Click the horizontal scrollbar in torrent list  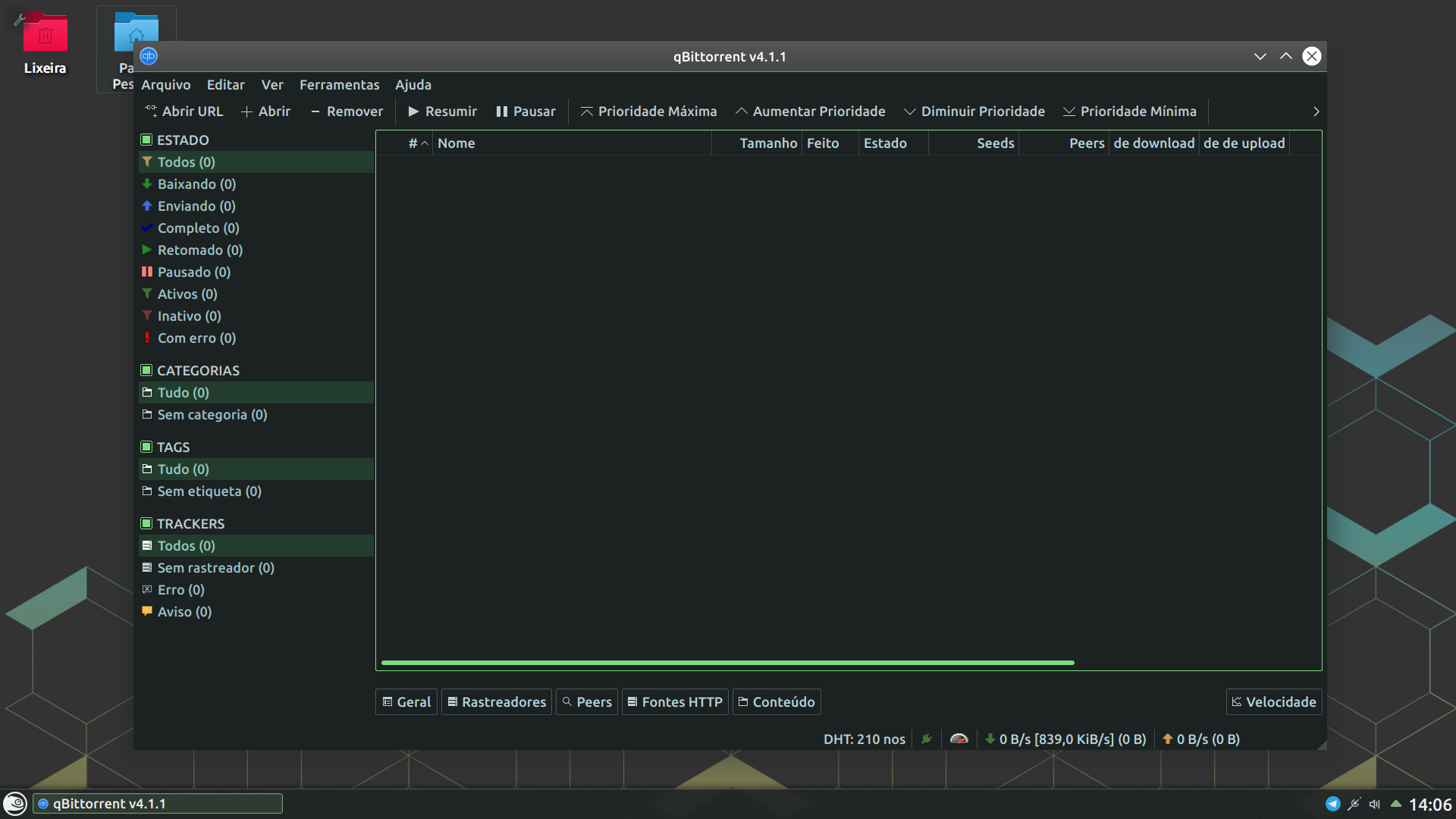[x=727, y=663]
